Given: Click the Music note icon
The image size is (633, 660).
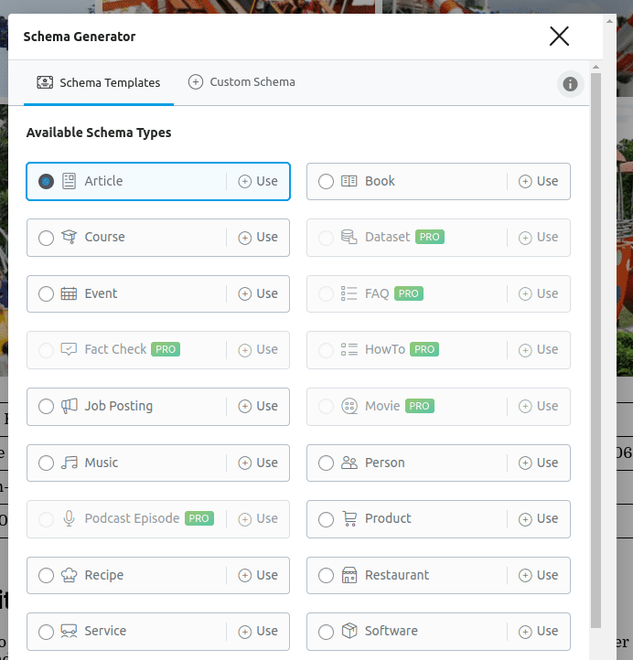Looking at the screenshot, I should tap(69, 463).
